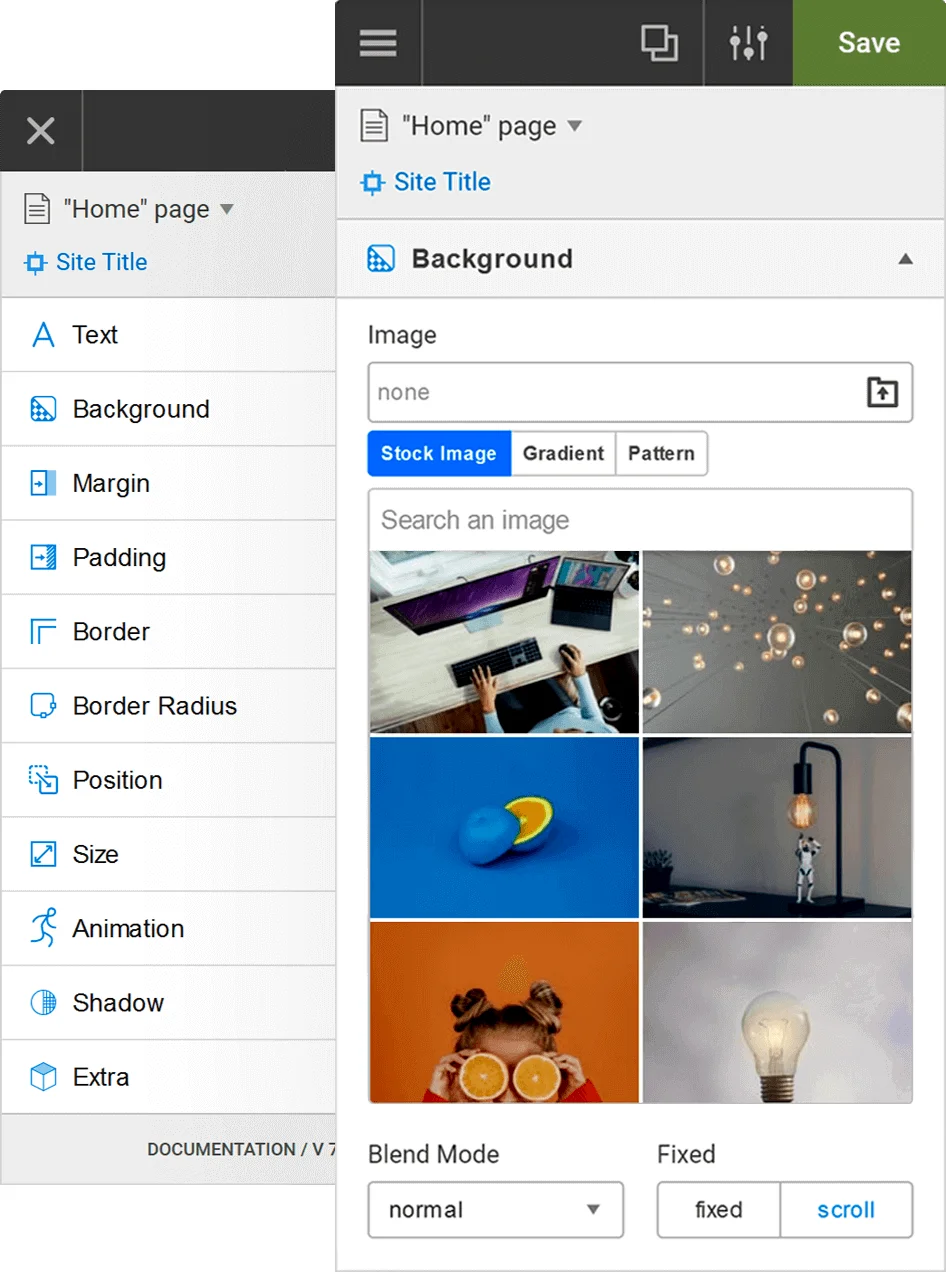Open the Blend Mode normal dropdown
Screen dimensions: 946x1272
(496, 1209)
